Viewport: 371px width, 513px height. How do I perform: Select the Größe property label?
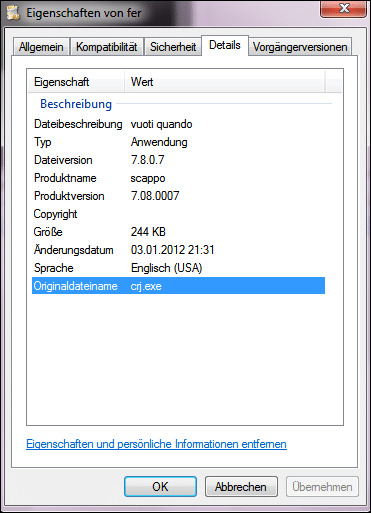pyautogui.click(x=48, y=232)
